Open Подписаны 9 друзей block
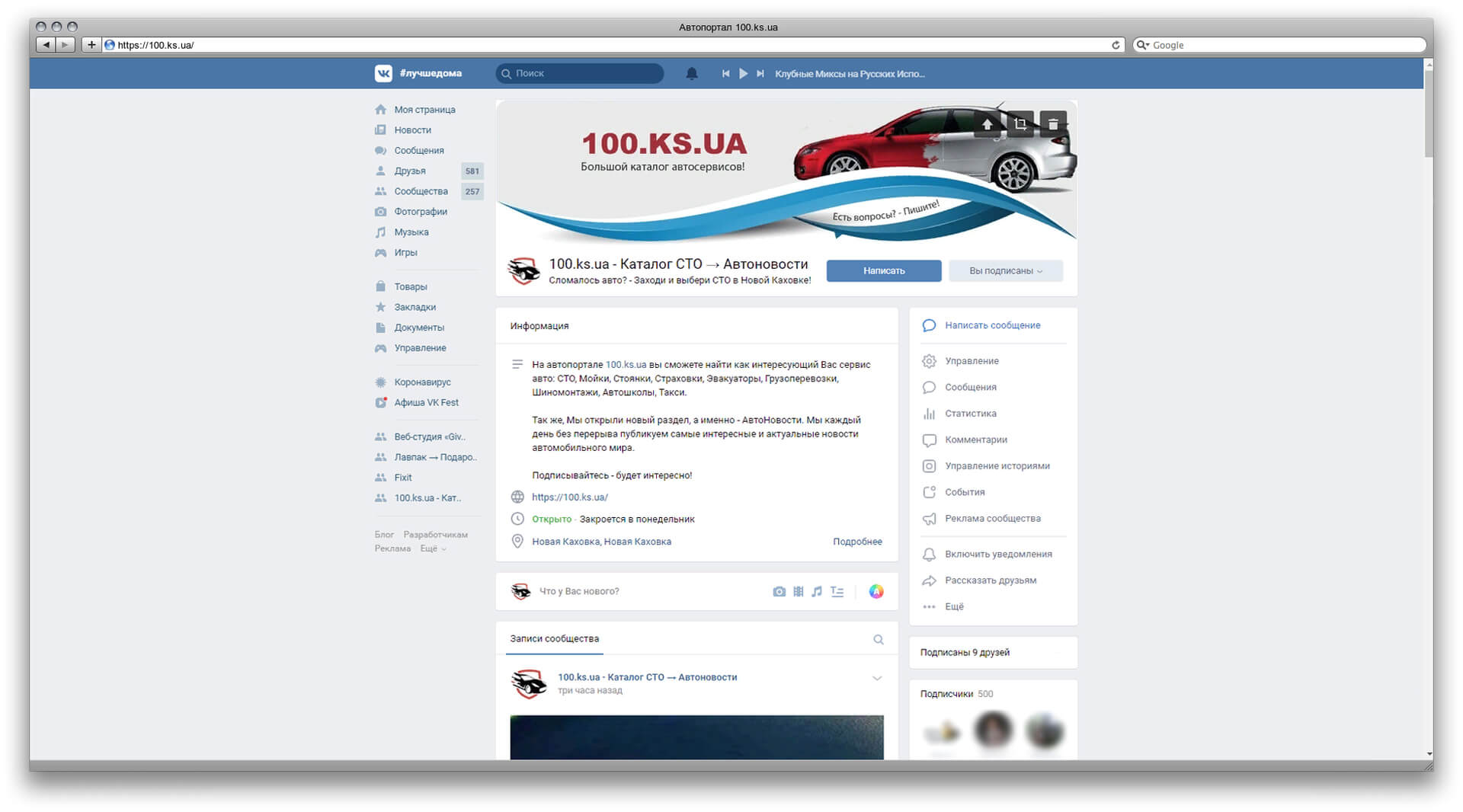The image size is (1463, 812). point(993,653)
